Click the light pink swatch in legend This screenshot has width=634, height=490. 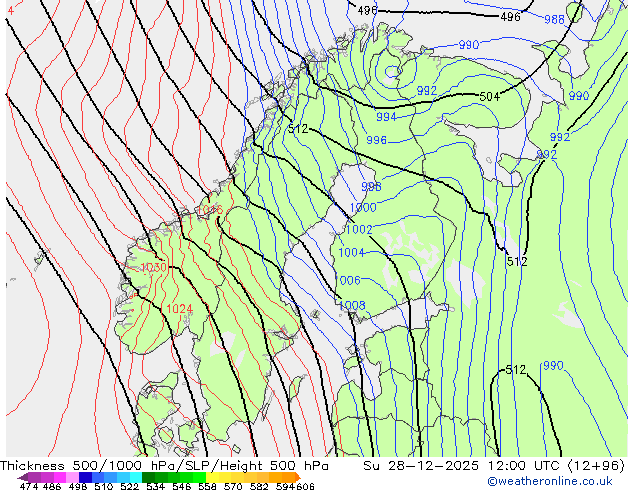72,477
